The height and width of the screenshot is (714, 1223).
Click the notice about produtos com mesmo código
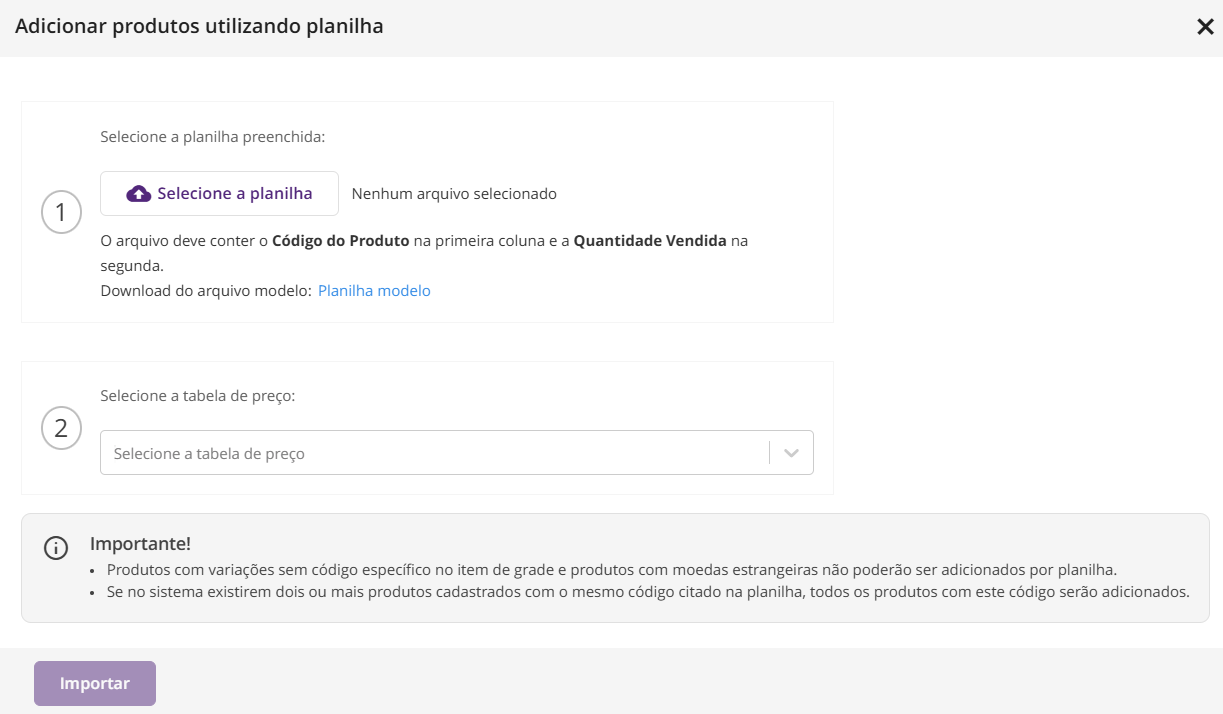(648, 592)
